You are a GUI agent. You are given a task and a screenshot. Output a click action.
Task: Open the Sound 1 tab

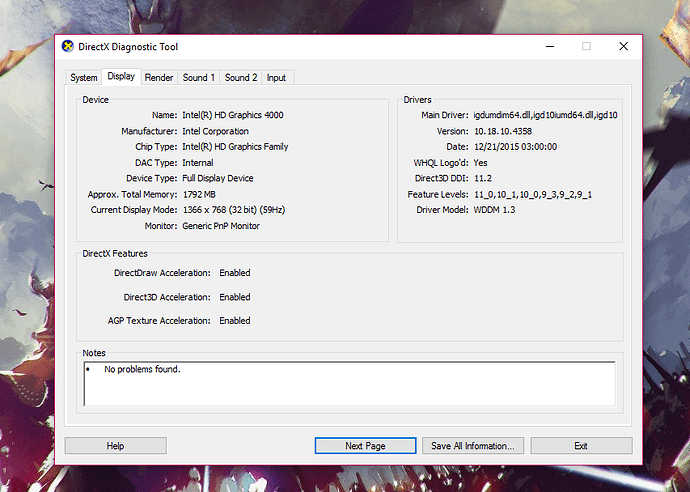tap(198, 77)
